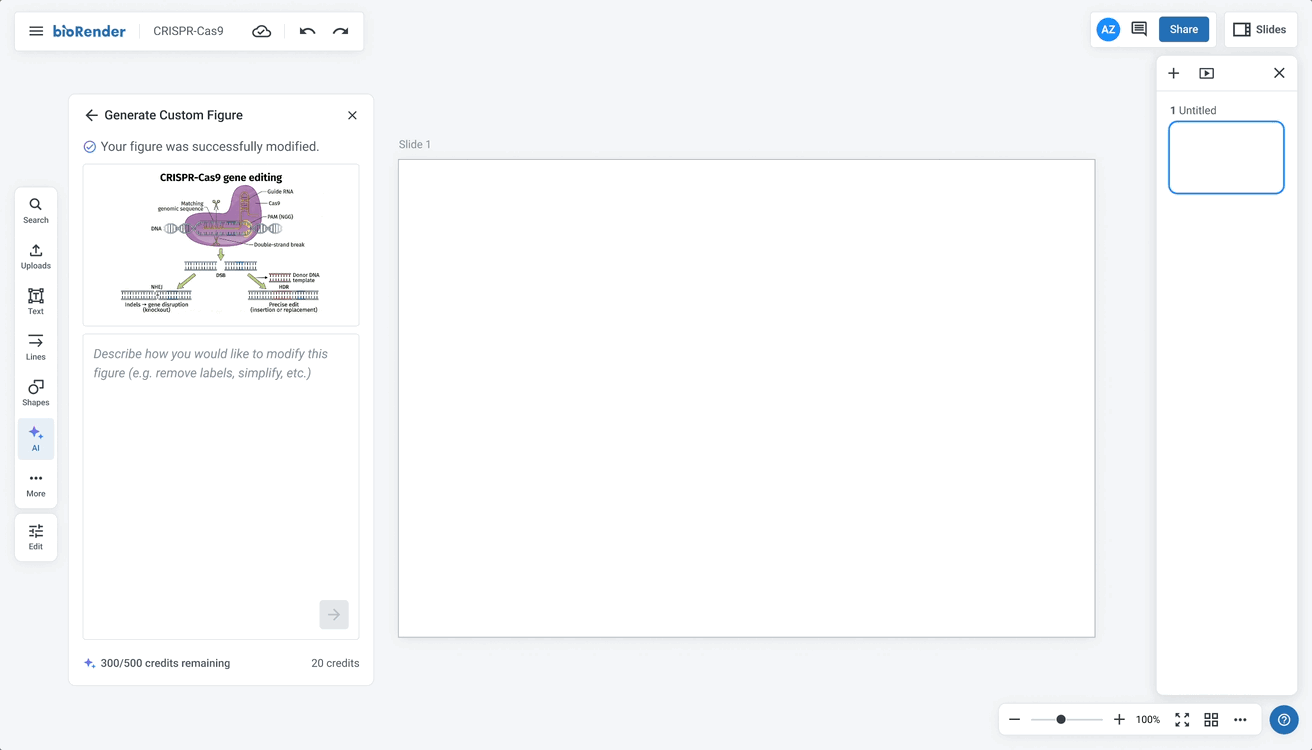The height and width of the screenshot is (750, 1312).
Task: Start slideshow presentation mode
Action: (1206, 73)
